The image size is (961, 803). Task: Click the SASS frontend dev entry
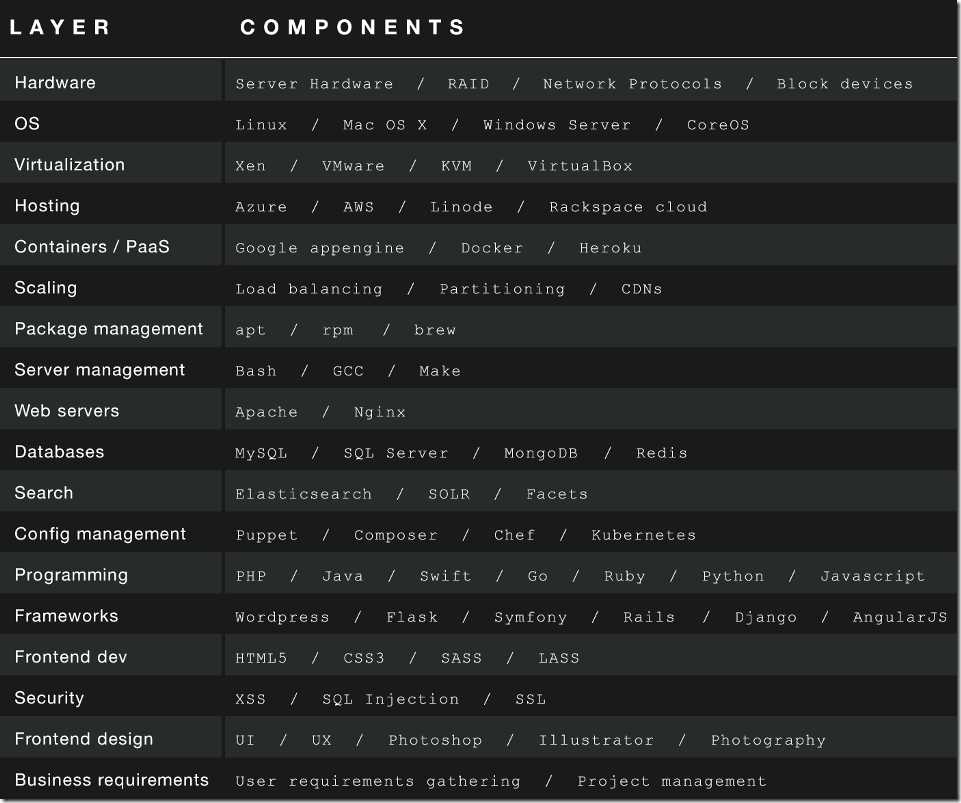pos(461,658)
